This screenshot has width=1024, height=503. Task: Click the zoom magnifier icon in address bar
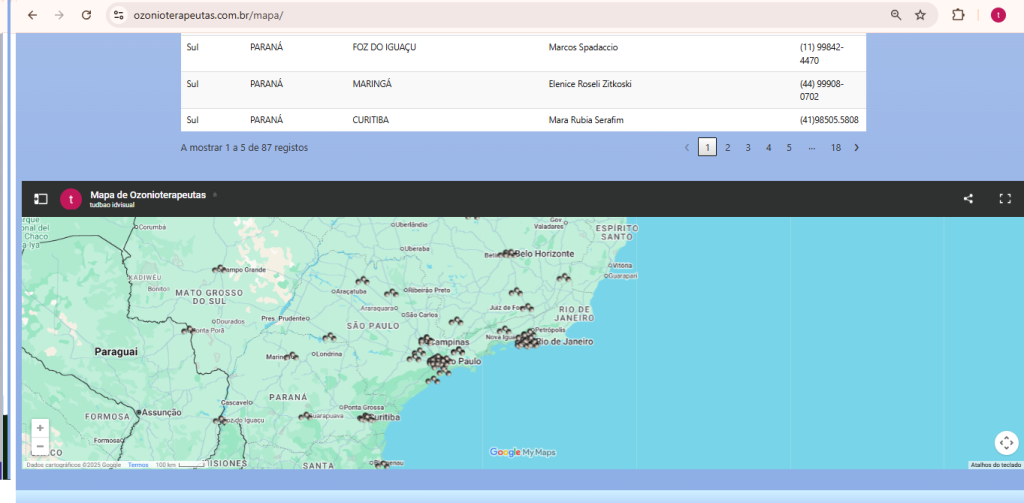896,15
